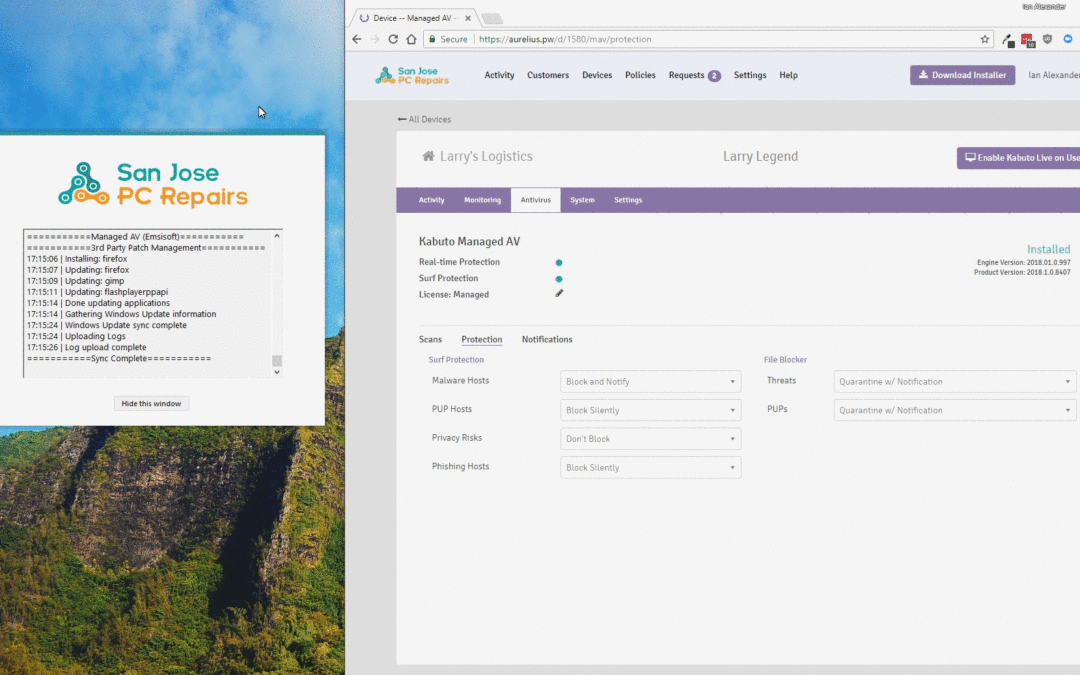Open Help in top navigation
The image size is (1080, 675).
(788, 75)
